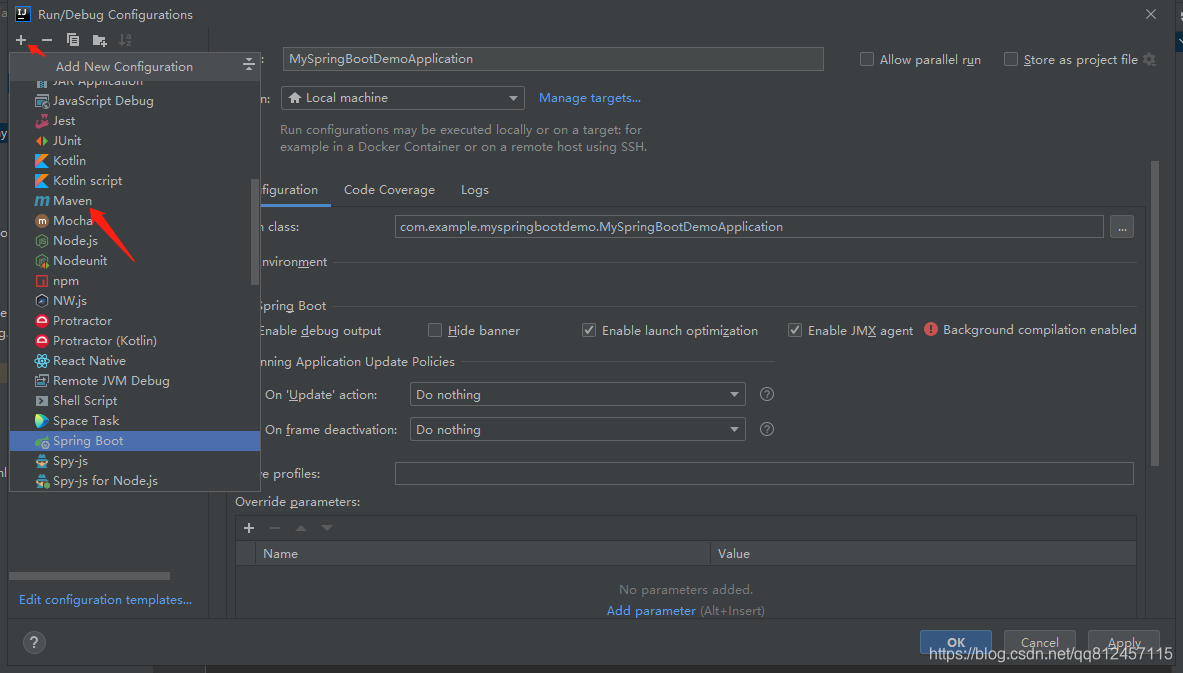Select Kotlin configuration type
The height and width of the screenshot is (673, 1183).
(134, 161)
